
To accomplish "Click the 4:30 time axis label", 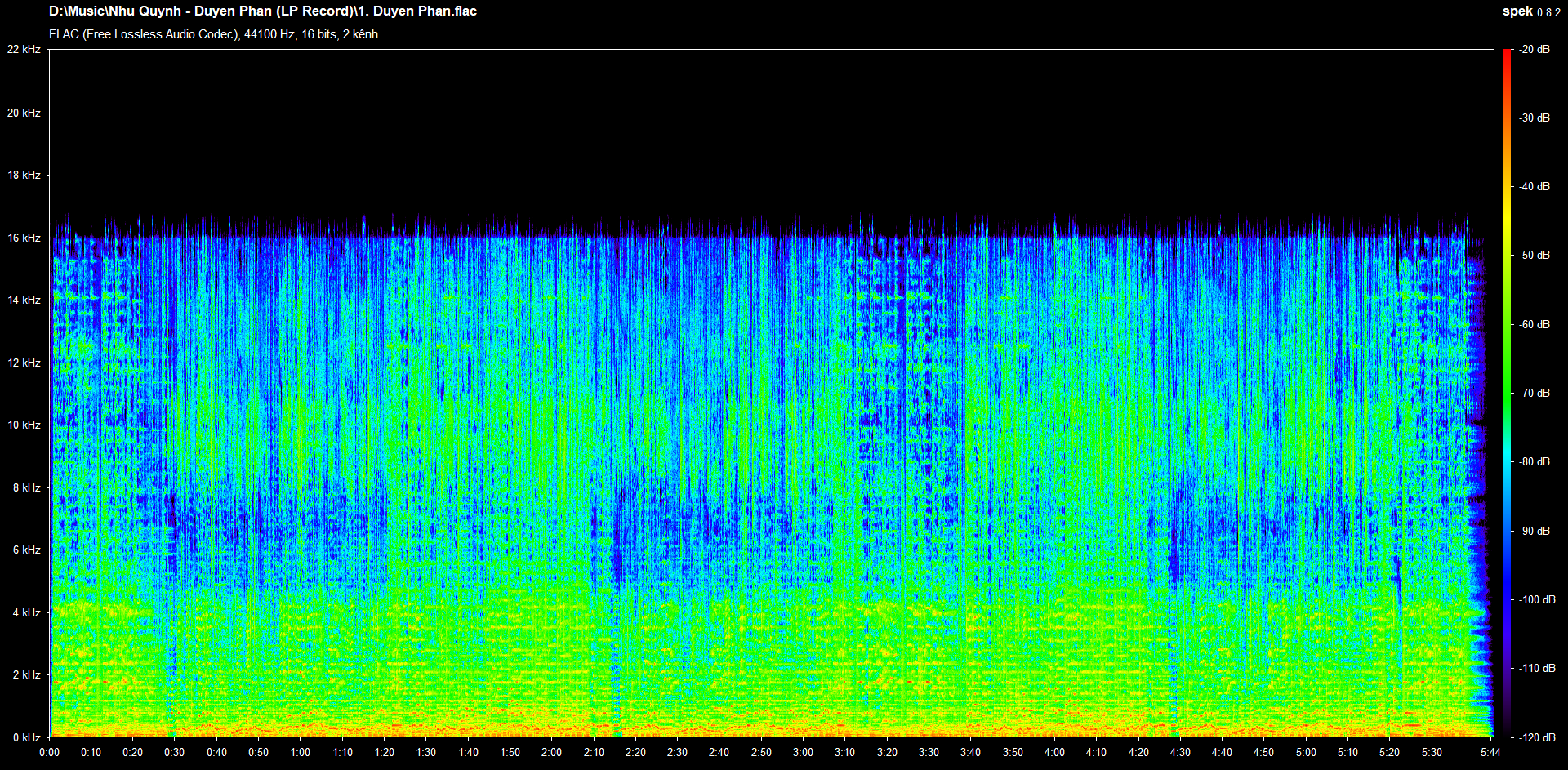I will (1181, 753).
